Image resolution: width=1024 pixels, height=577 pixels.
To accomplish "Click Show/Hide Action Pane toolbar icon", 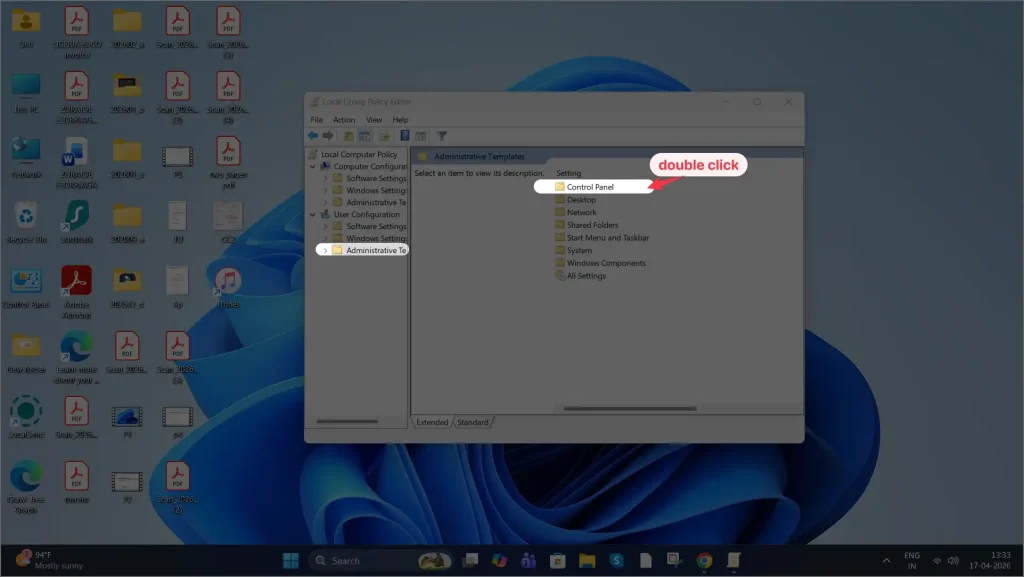I will [421, 136].
